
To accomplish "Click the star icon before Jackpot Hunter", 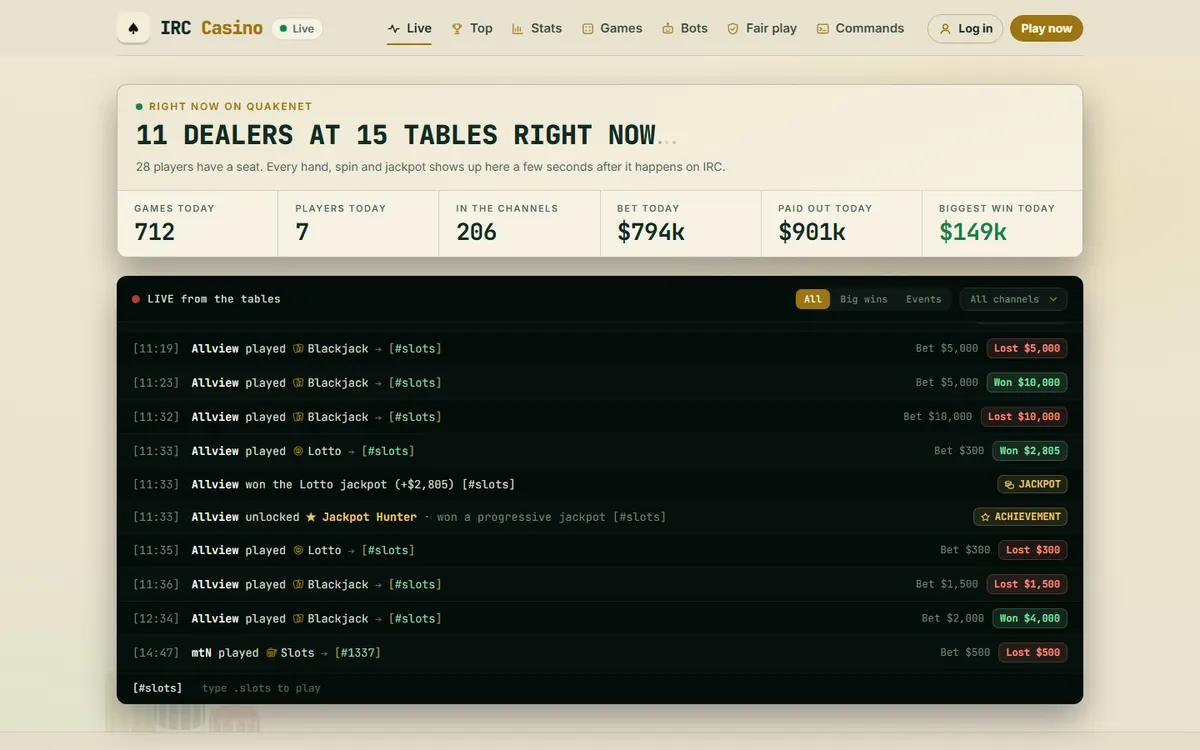I will (x=311, y=517).
